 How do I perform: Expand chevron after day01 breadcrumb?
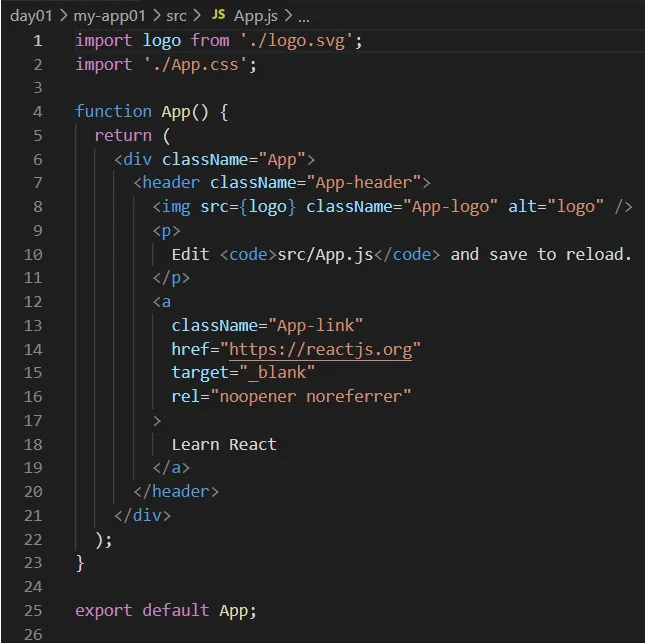point(63,16)
